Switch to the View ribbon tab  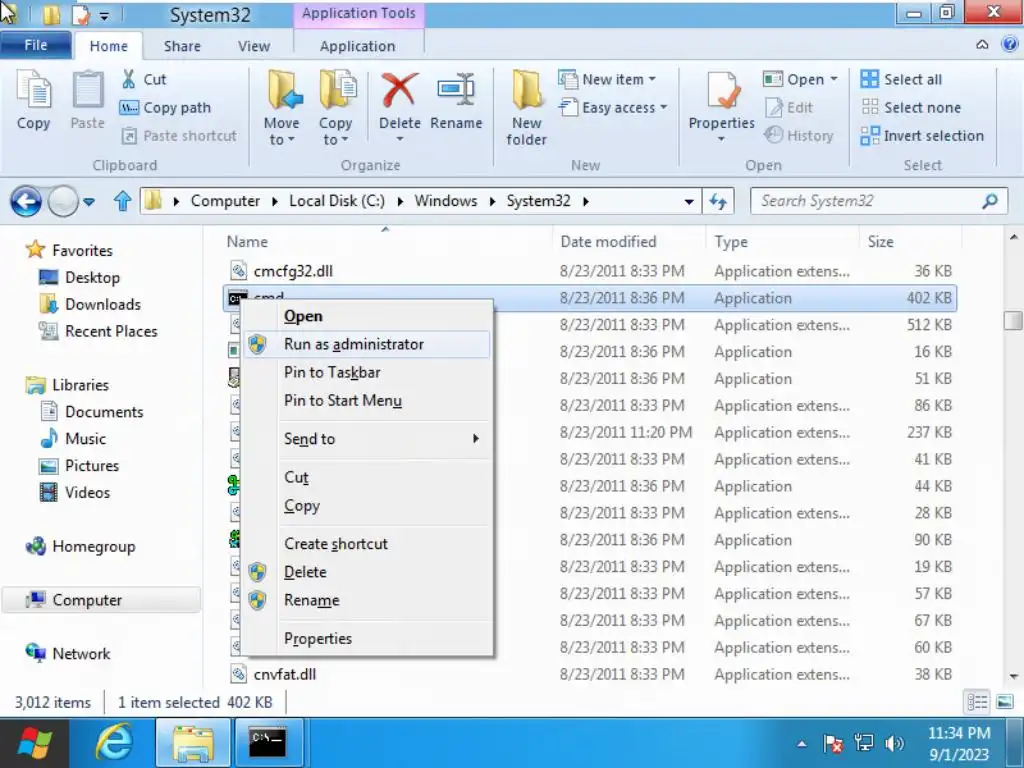pos(253,46)
